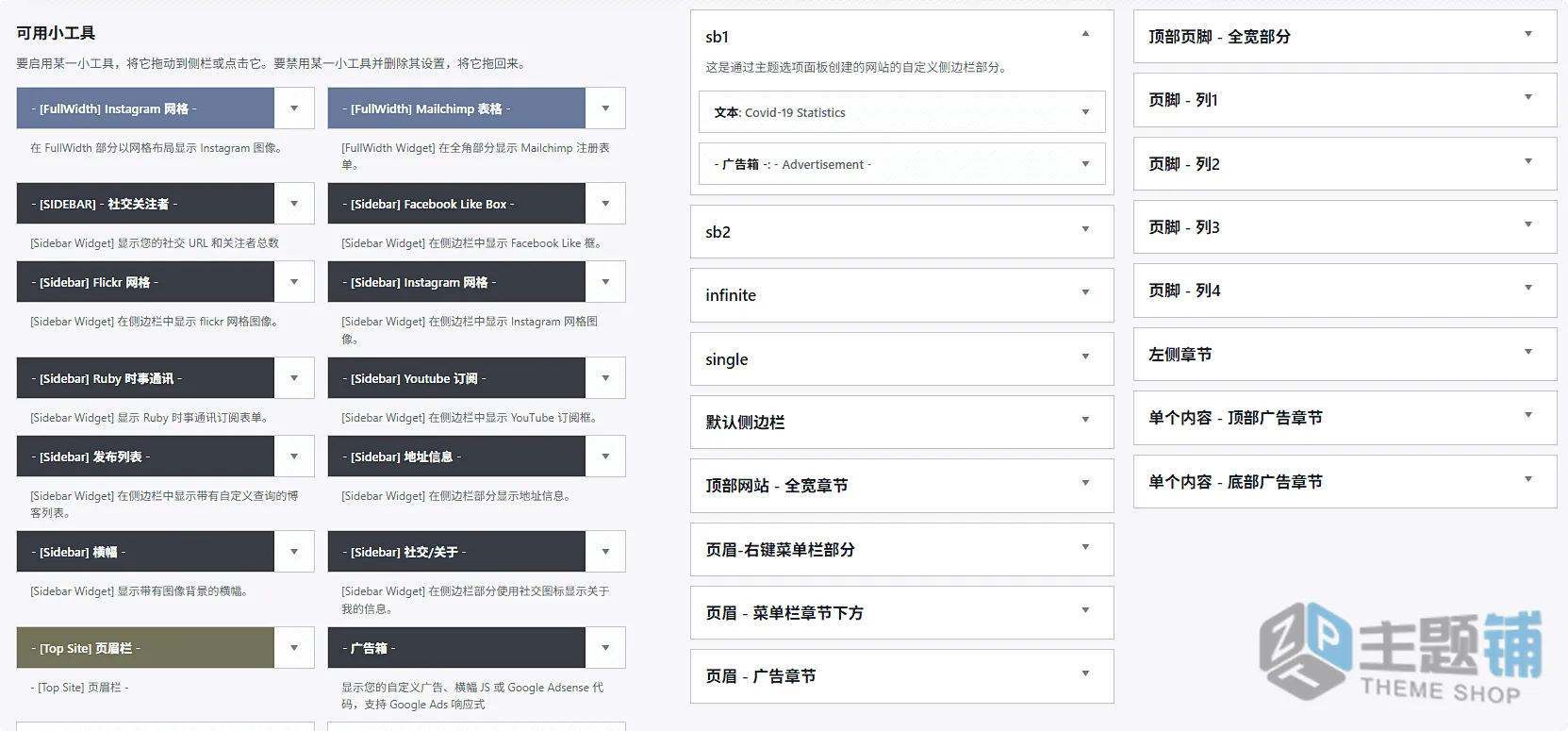Pick the Sidebar 横幅 widget title
This screenshot has width=1568, height=731.
click(x=145, y=552)
